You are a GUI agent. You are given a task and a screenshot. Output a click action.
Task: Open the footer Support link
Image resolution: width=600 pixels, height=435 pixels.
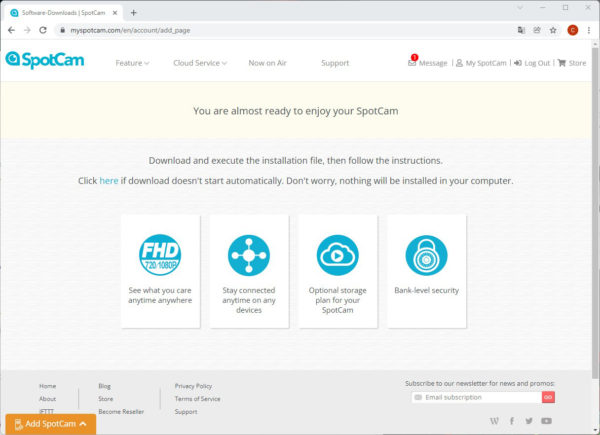click(x=186, y=412)
